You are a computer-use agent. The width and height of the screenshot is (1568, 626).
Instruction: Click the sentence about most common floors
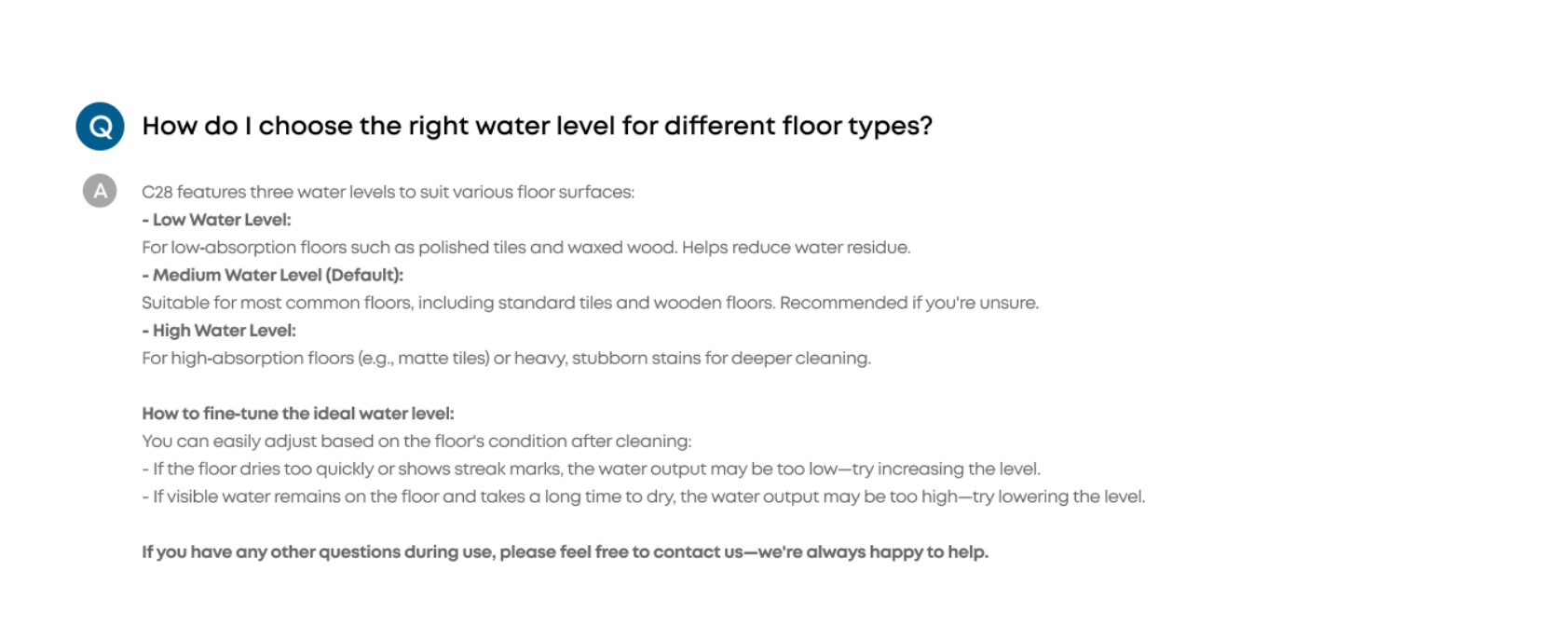tap(590, 303)
